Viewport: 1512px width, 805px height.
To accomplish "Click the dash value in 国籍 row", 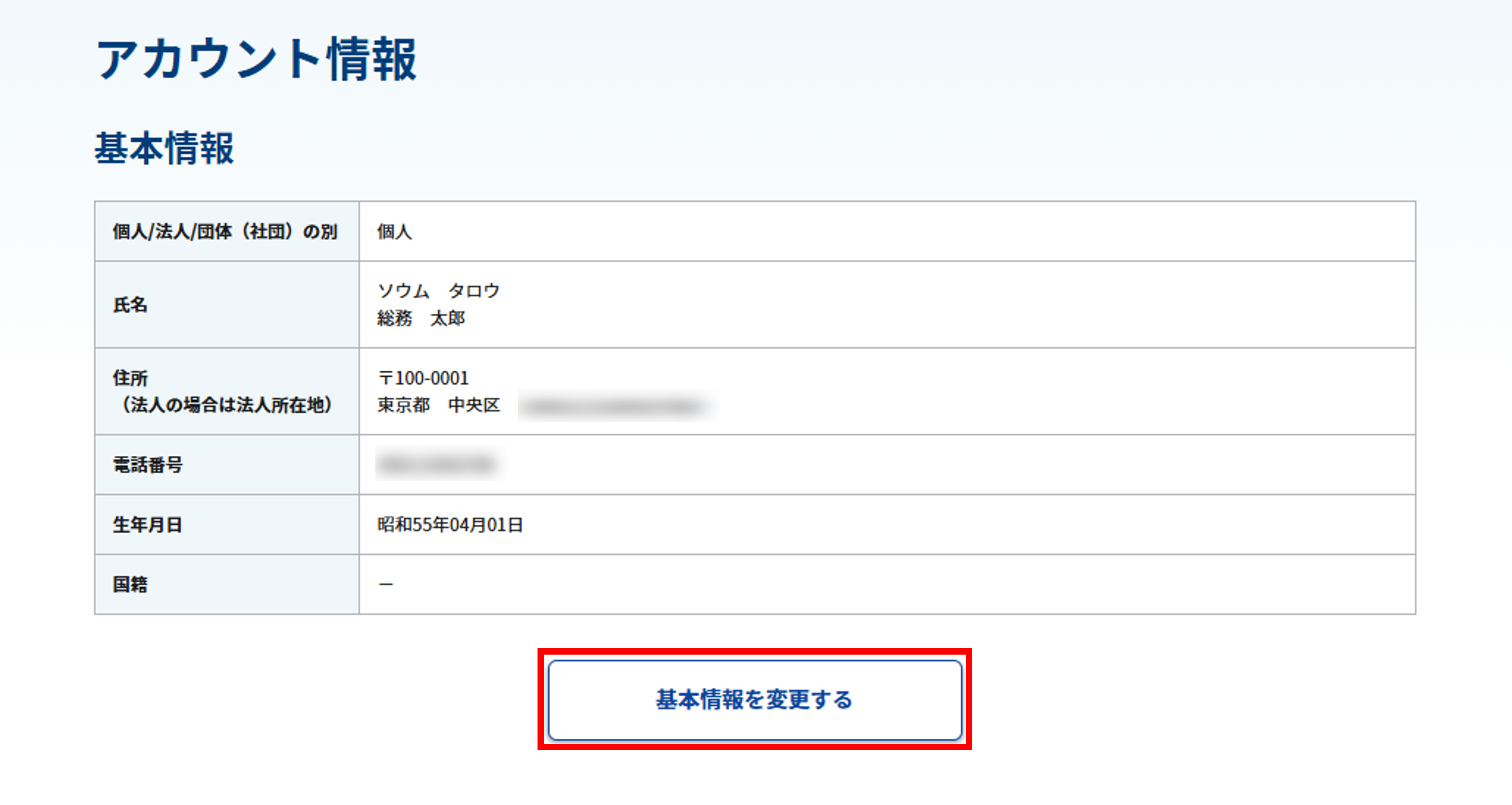I will 386,585.
